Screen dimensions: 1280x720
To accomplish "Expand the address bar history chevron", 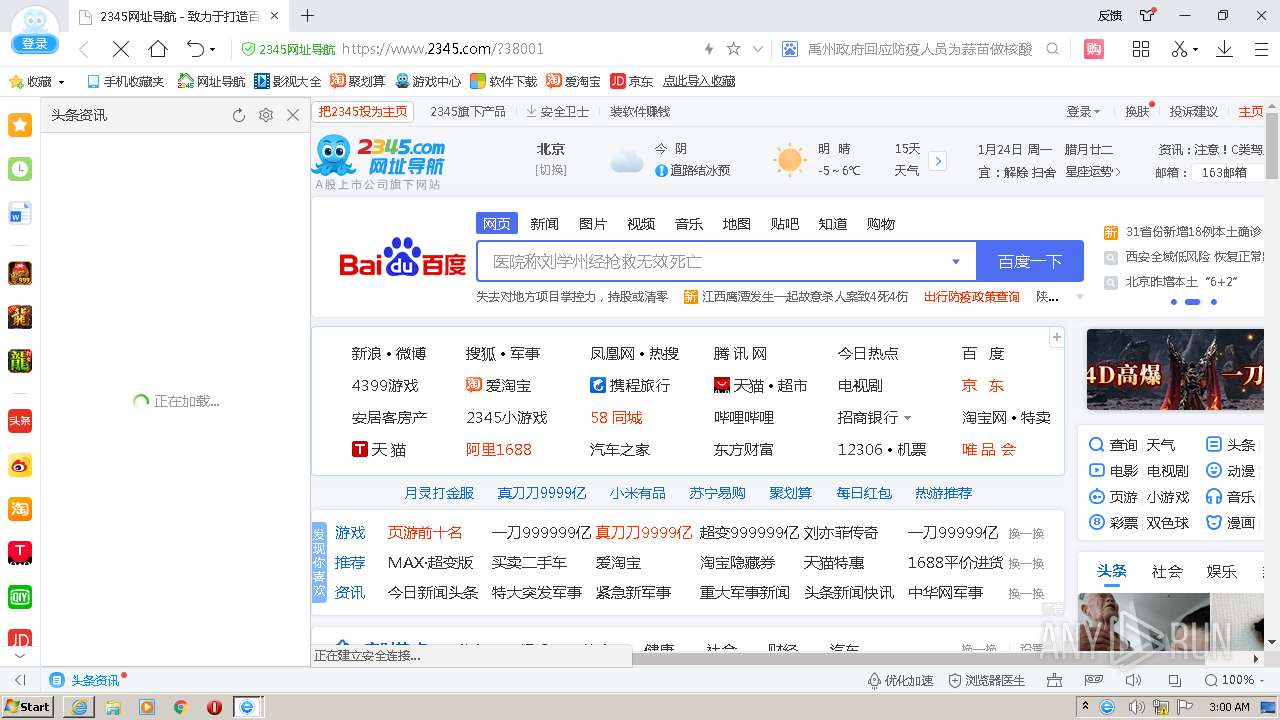I will click(x=758, y=49).
